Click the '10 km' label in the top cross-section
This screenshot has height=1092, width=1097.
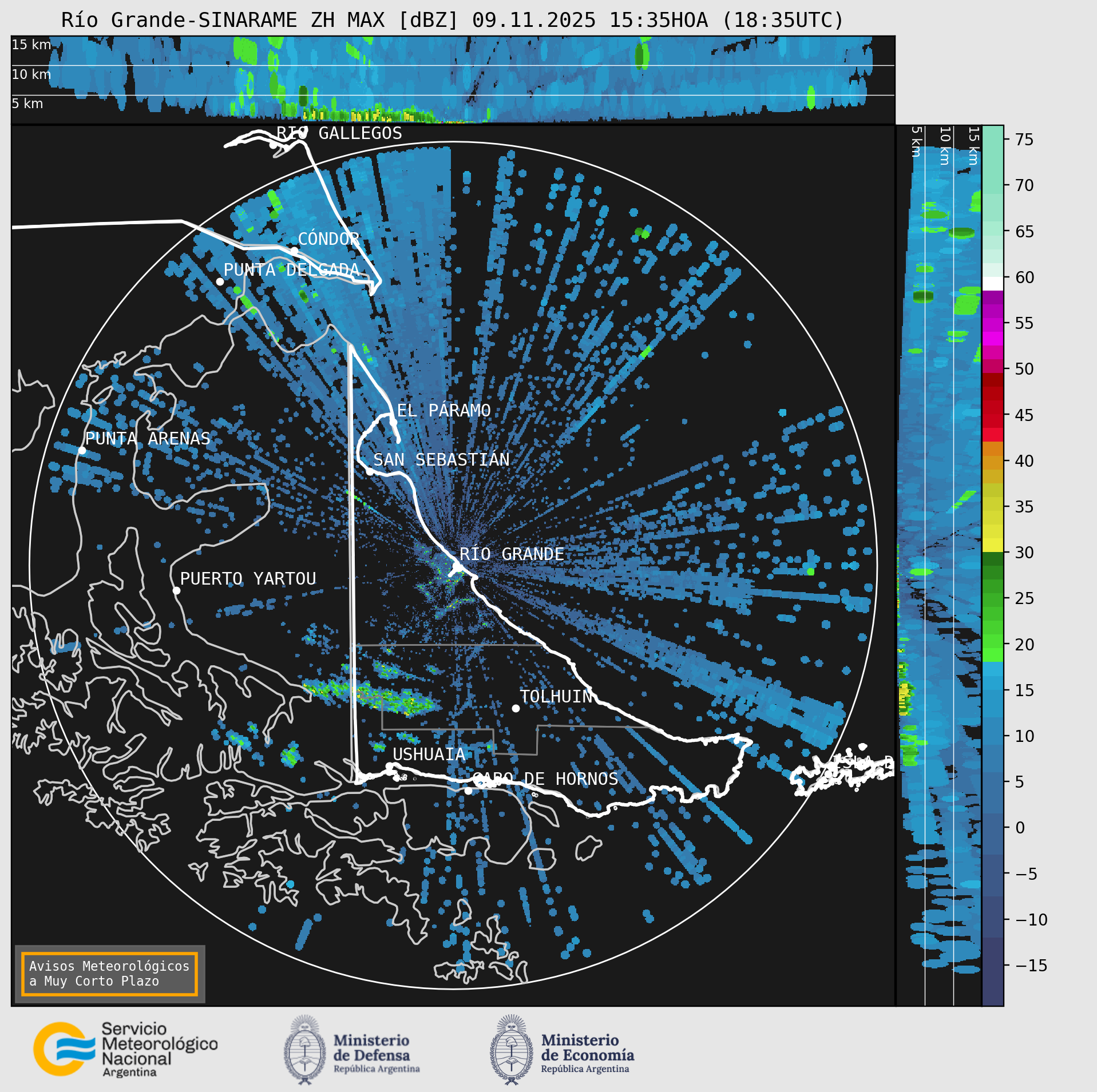point(31,74)
